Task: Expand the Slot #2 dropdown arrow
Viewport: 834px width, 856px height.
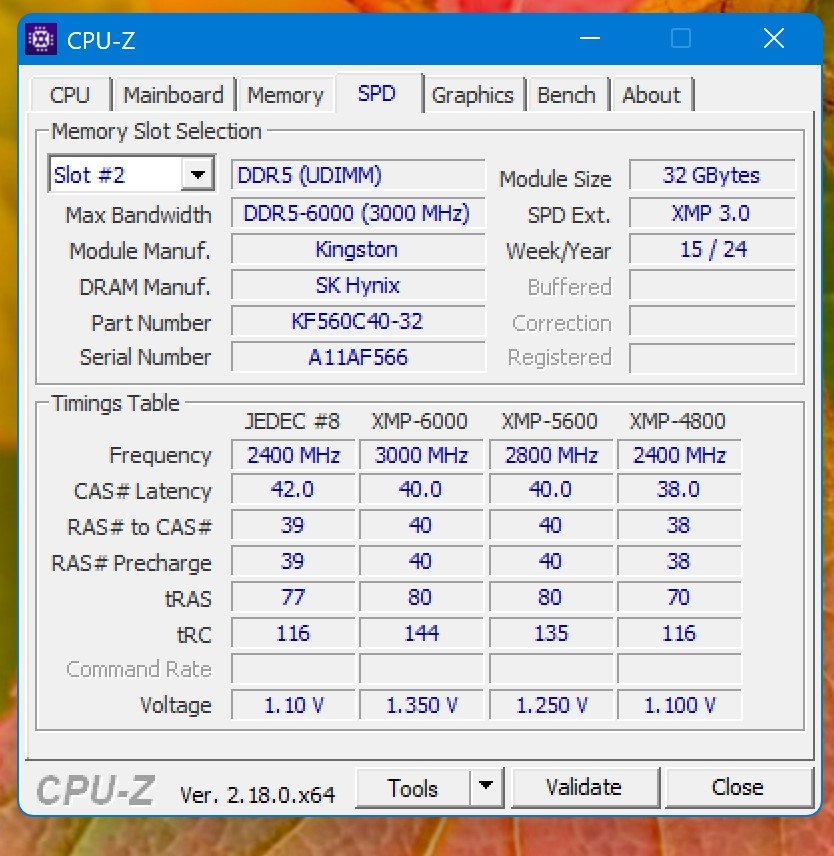Action: (198, 175)
